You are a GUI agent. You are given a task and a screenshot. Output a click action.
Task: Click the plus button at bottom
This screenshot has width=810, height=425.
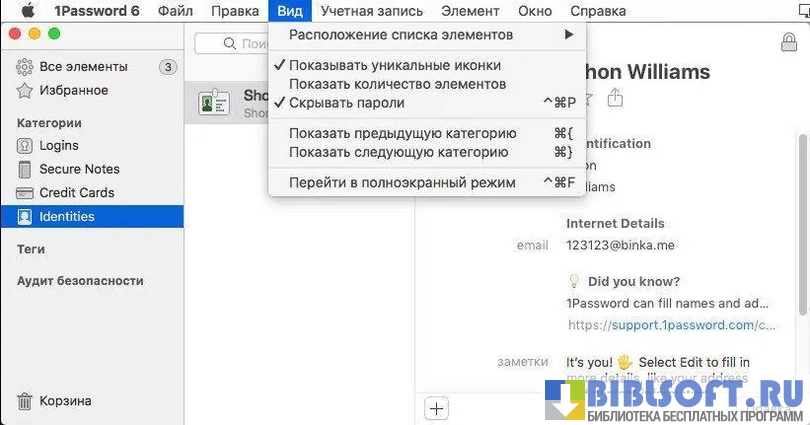436,407
